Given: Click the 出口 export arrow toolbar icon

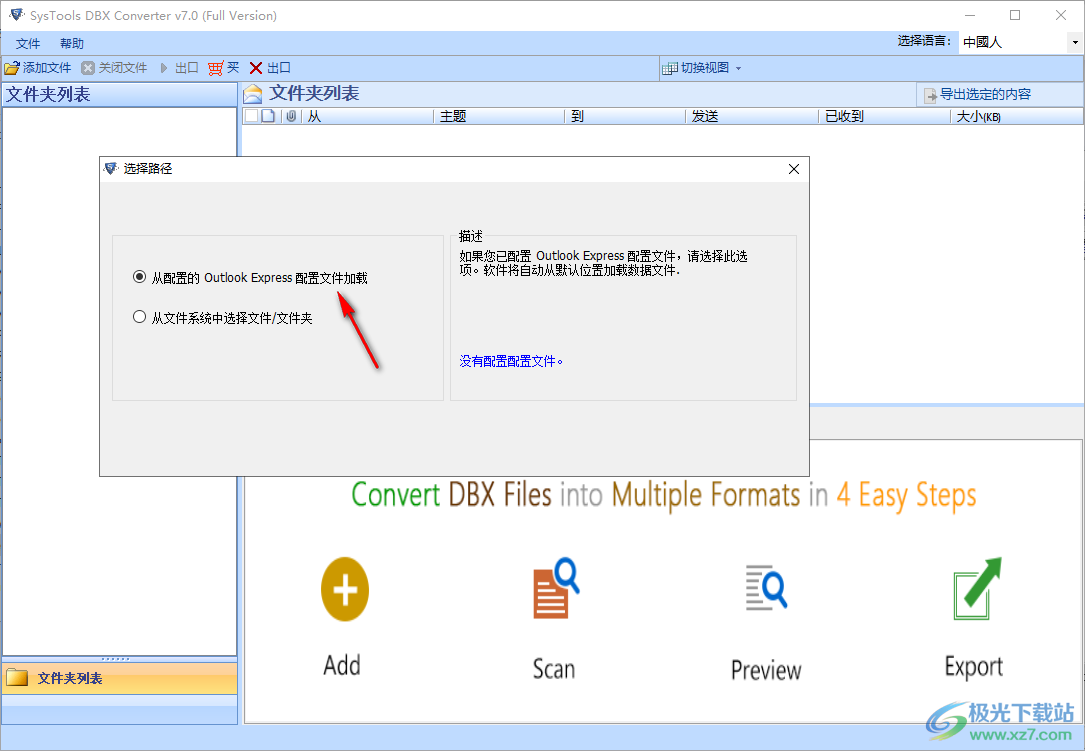Looking at the screenshot, I should [163, 67].
